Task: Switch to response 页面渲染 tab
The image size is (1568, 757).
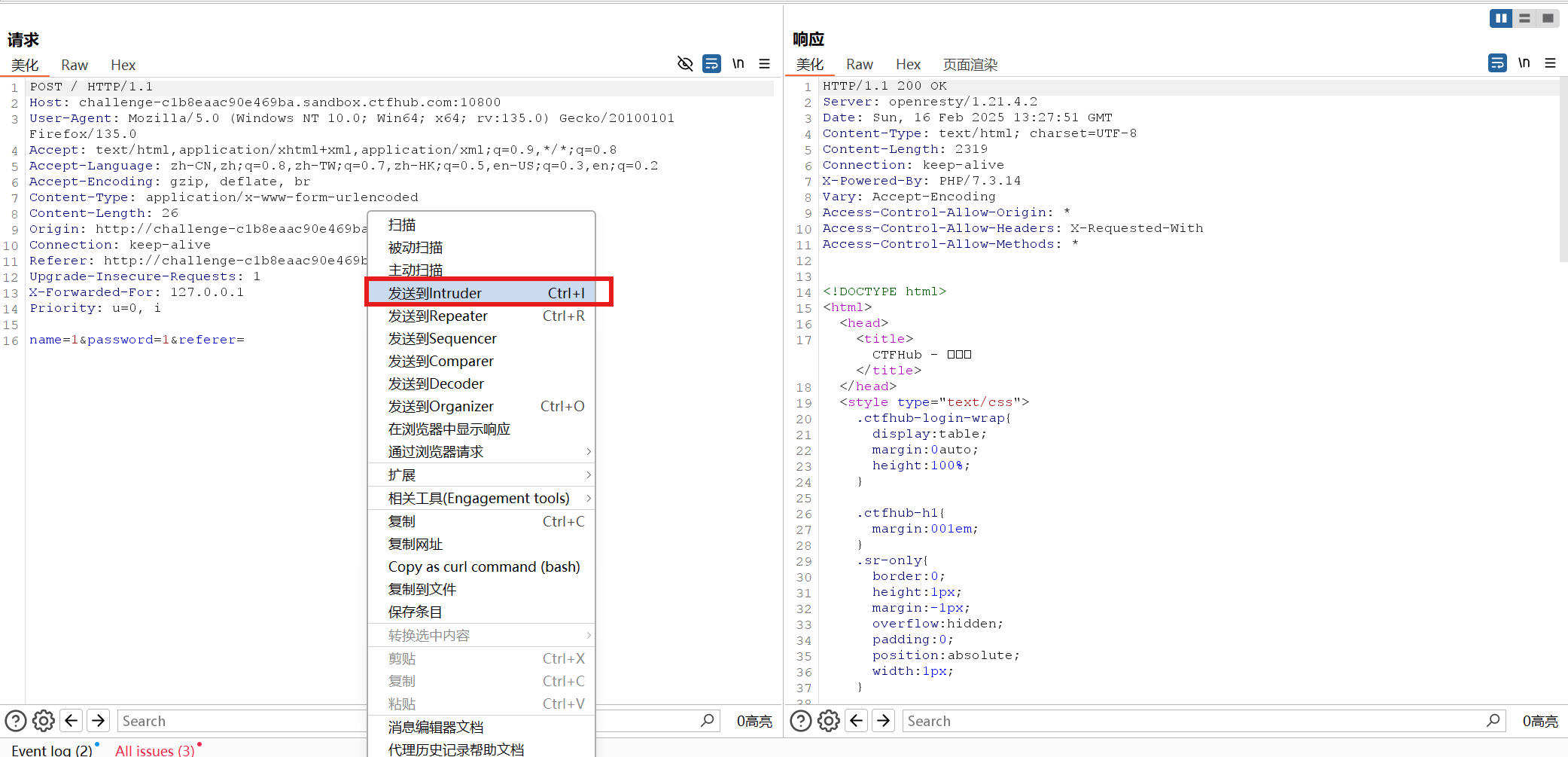Action: 970,65
